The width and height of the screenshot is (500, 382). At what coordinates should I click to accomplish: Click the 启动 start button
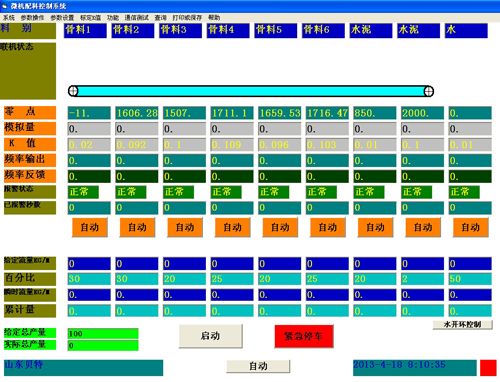click(x=211, y=336)
